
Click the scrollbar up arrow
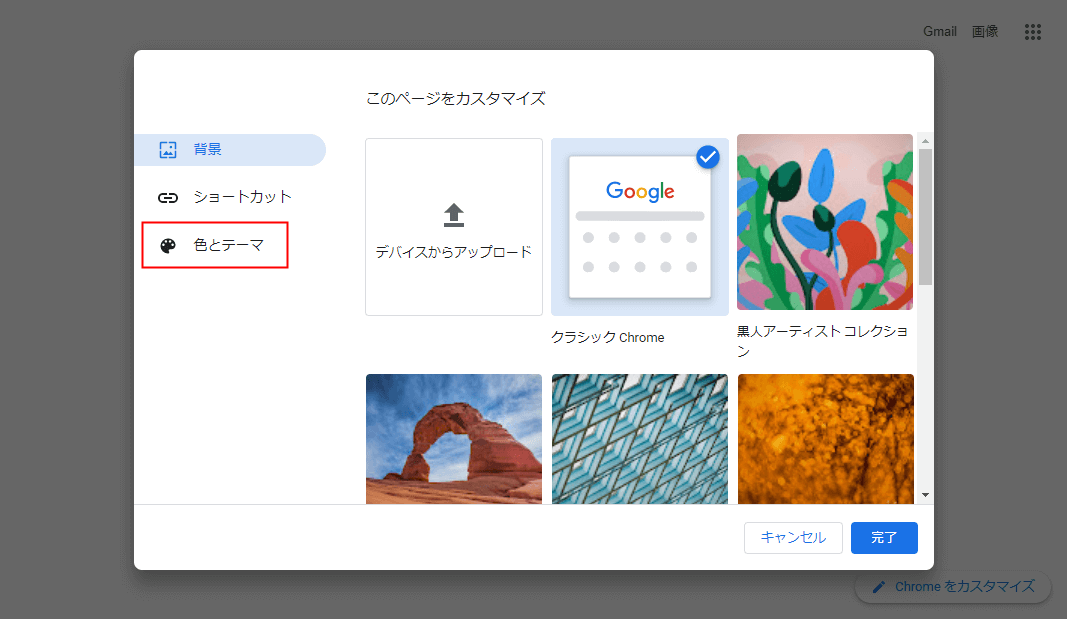925,141
